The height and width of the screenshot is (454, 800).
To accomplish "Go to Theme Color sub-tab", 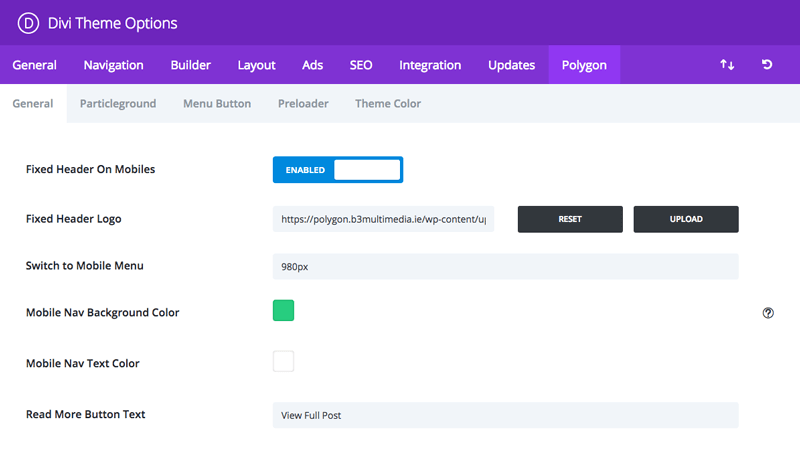I will pyautogui.click(x=388, y=104).
